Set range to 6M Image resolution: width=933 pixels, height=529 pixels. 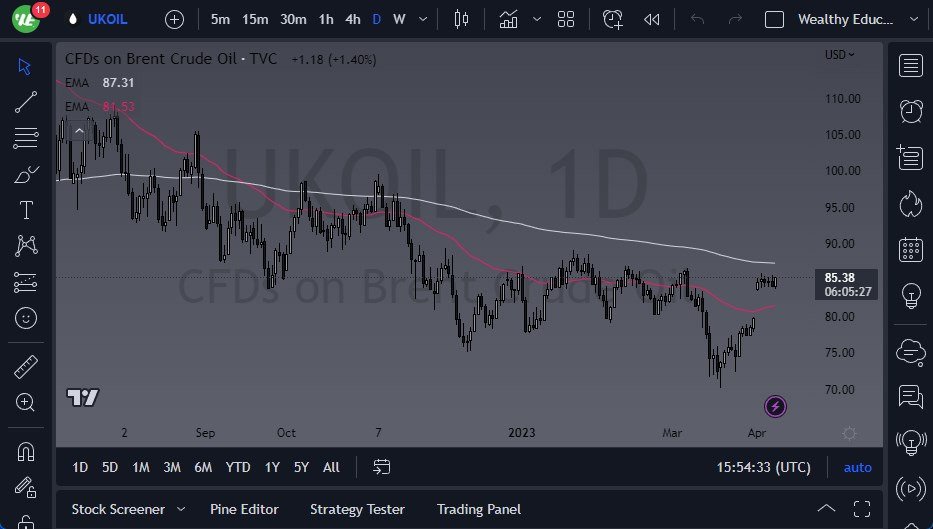tap(203, 467)
